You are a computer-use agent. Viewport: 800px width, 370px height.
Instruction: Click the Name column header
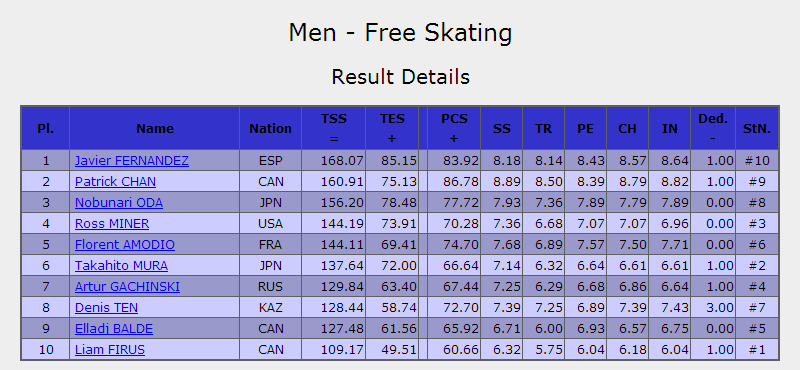pos(155,128)
